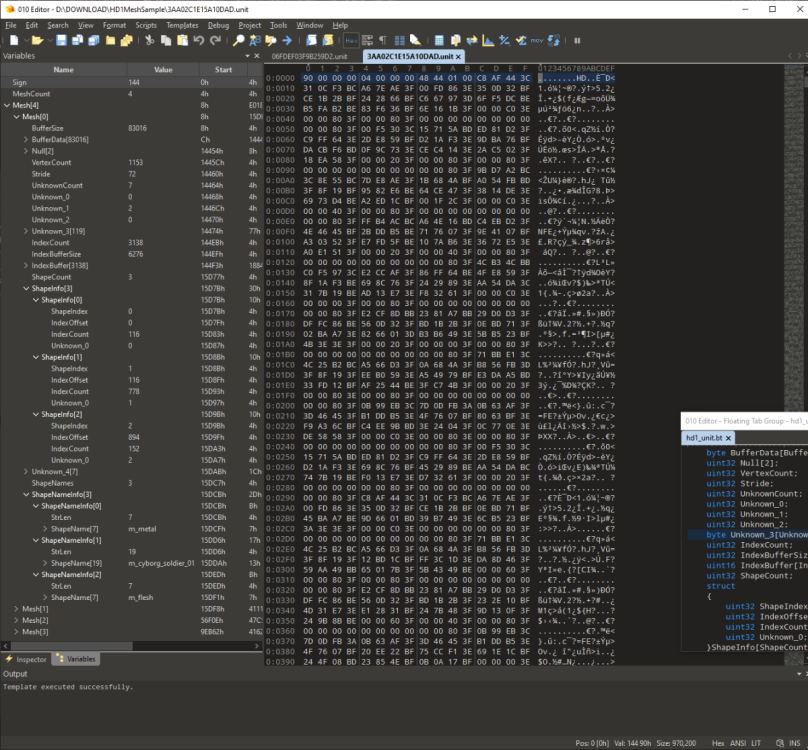Click the Cut scissors icon
808x750 pixels.
(149, 40)
